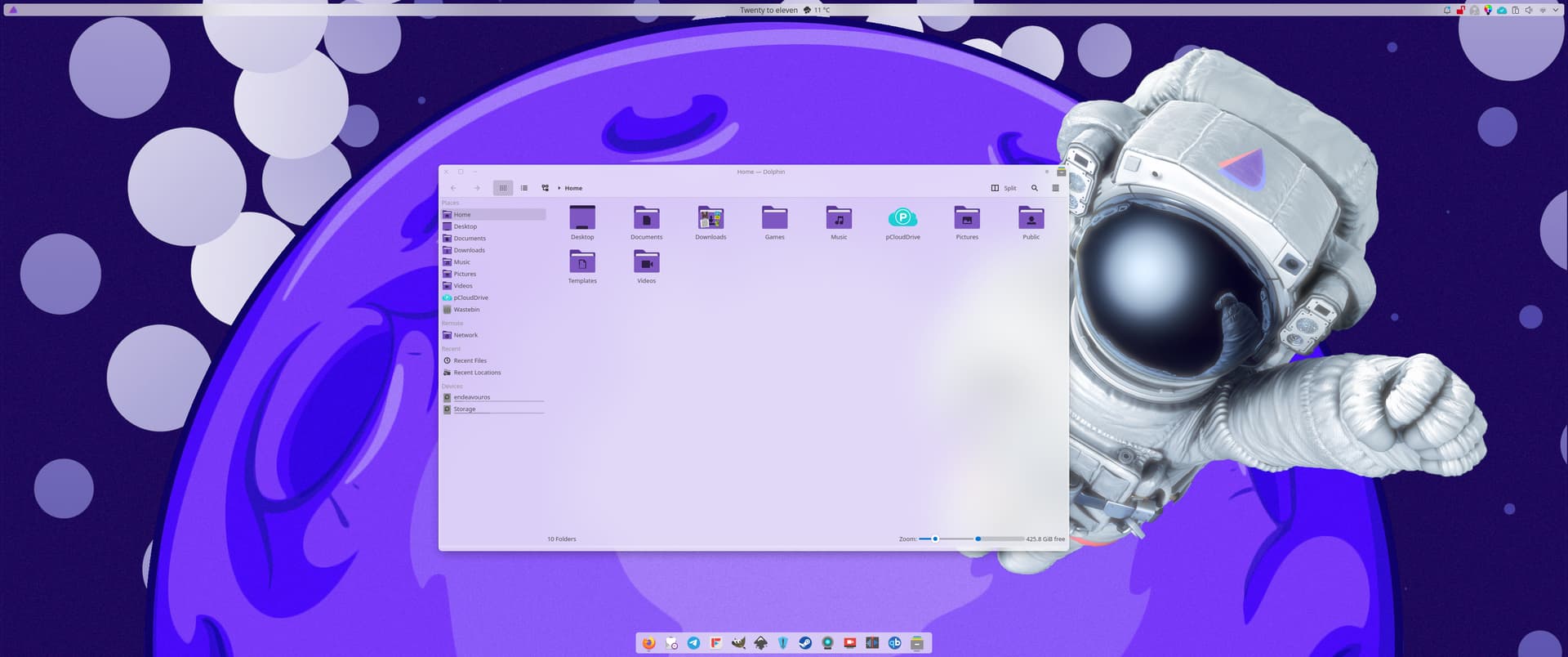Launch Firefox from the dock

[x=648, y=643]
